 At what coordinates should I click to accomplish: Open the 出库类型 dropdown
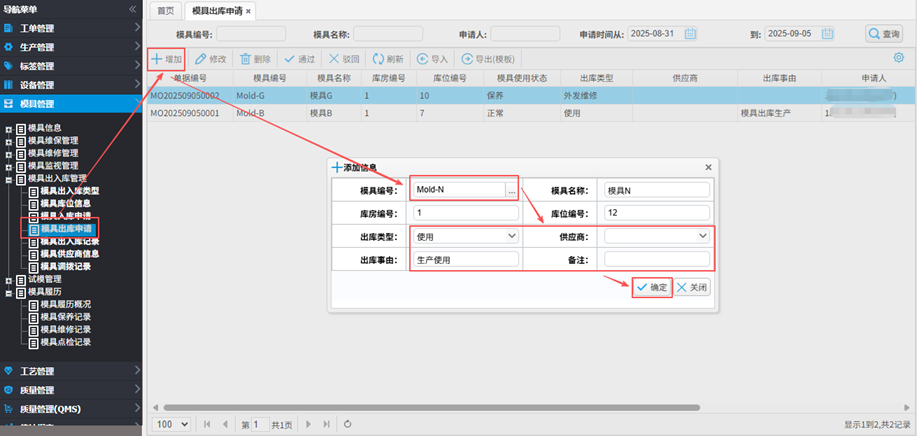click(464, 236)
